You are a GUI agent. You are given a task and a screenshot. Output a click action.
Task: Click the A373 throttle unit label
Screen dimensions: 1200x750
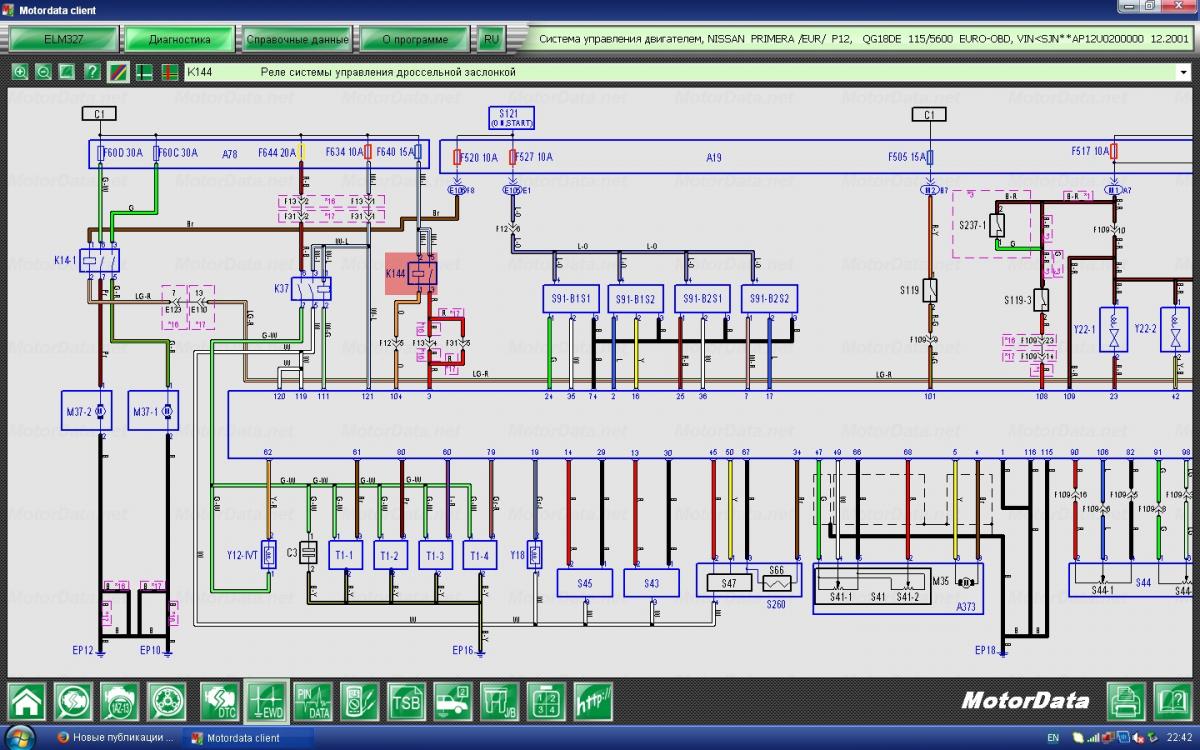tap(966, 606)
